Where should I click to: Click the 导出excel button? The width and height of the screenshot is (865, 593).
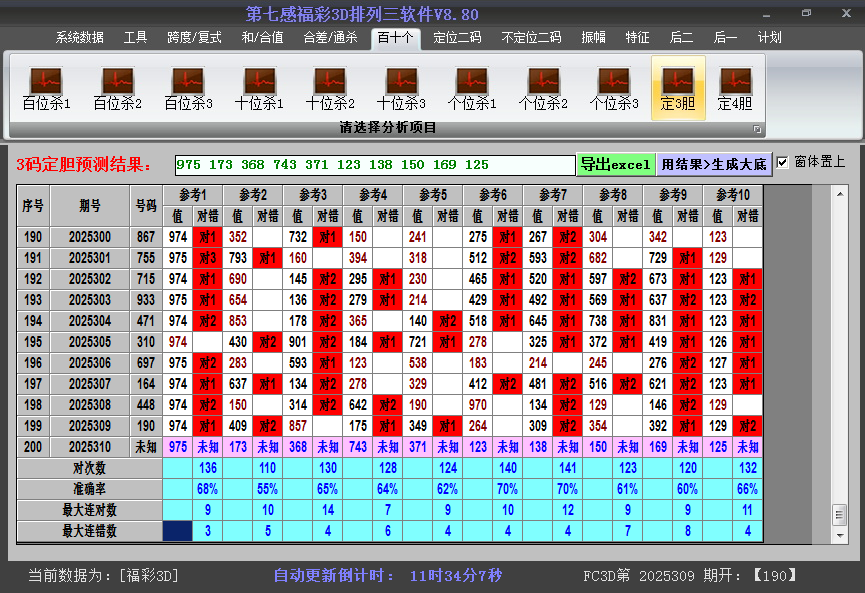[x=615, y=164]
